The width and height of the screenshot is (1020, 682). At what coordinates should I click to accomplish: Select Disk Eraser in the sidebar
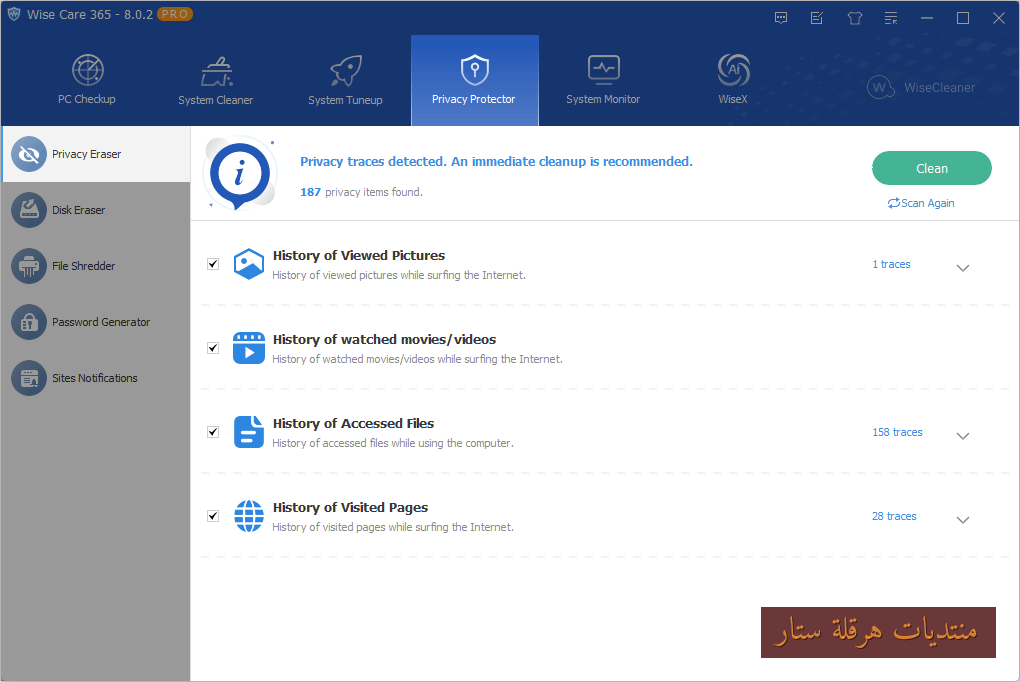tap(78, 210)
